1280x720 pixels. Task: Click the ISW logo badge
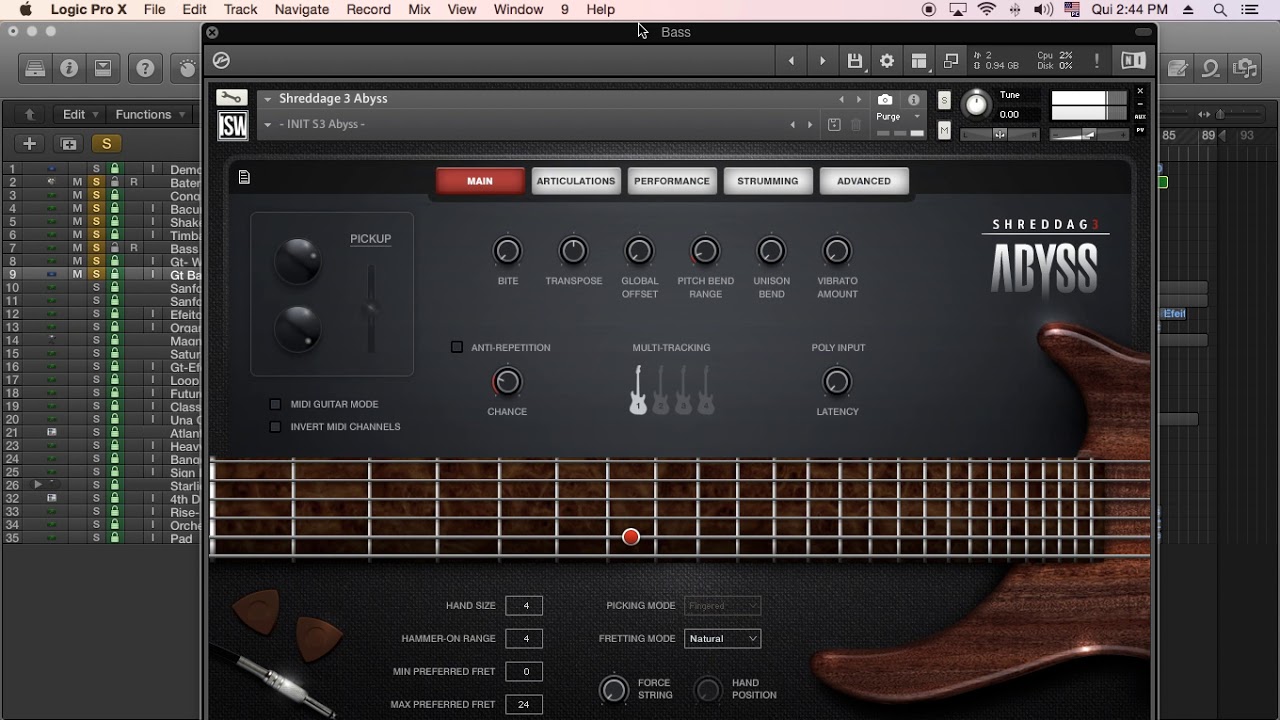(x=232, y=125)
